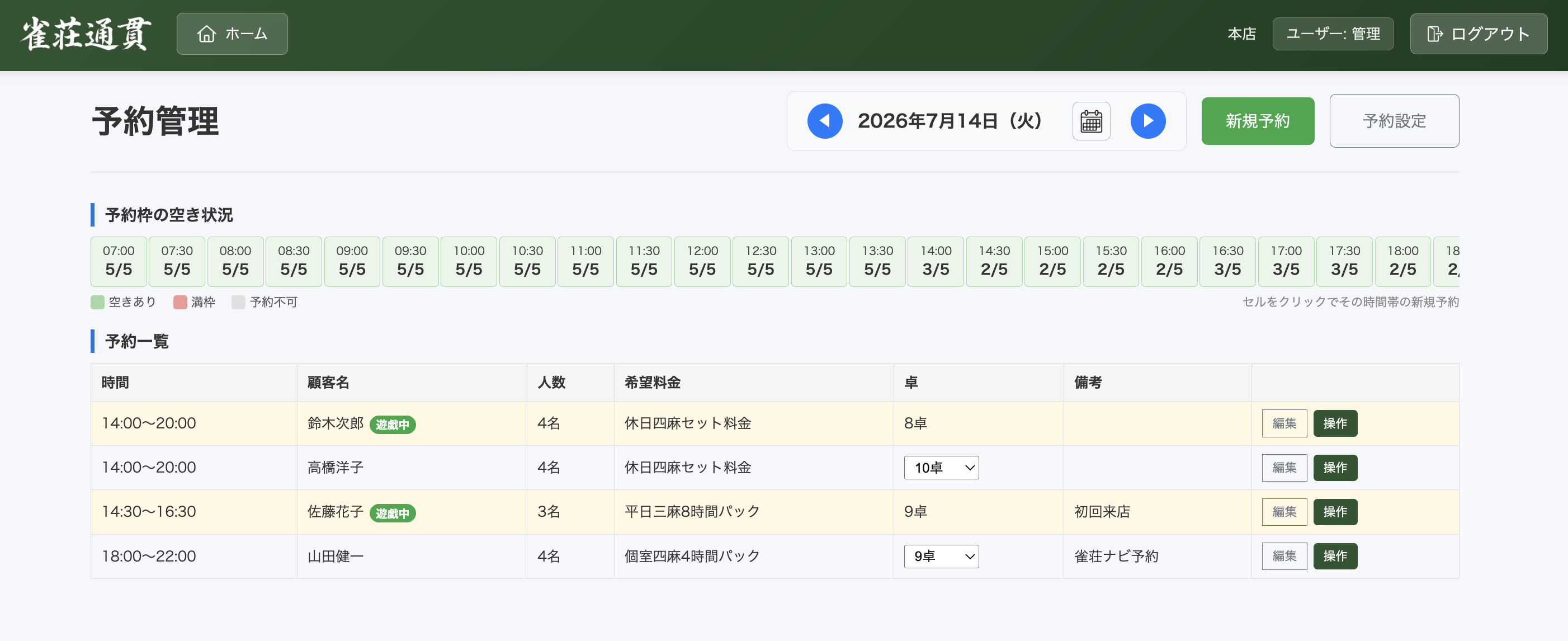Click the 遊戯中 badge beside 佐藤花子

click(x=393, y=514)
